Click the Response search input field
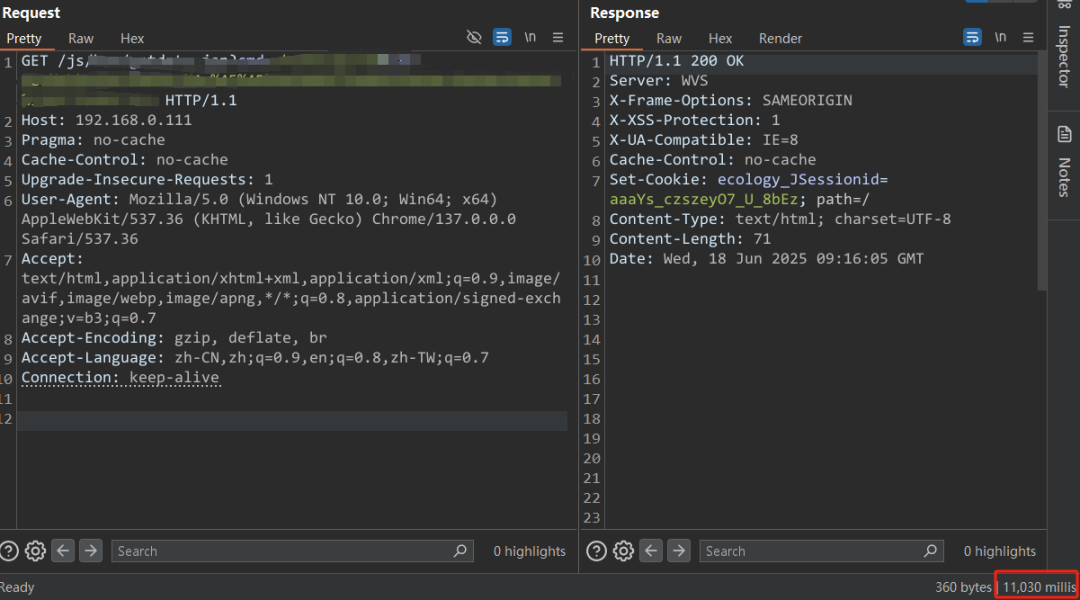Screen dimensions: 1080x600 pos(821,551)
